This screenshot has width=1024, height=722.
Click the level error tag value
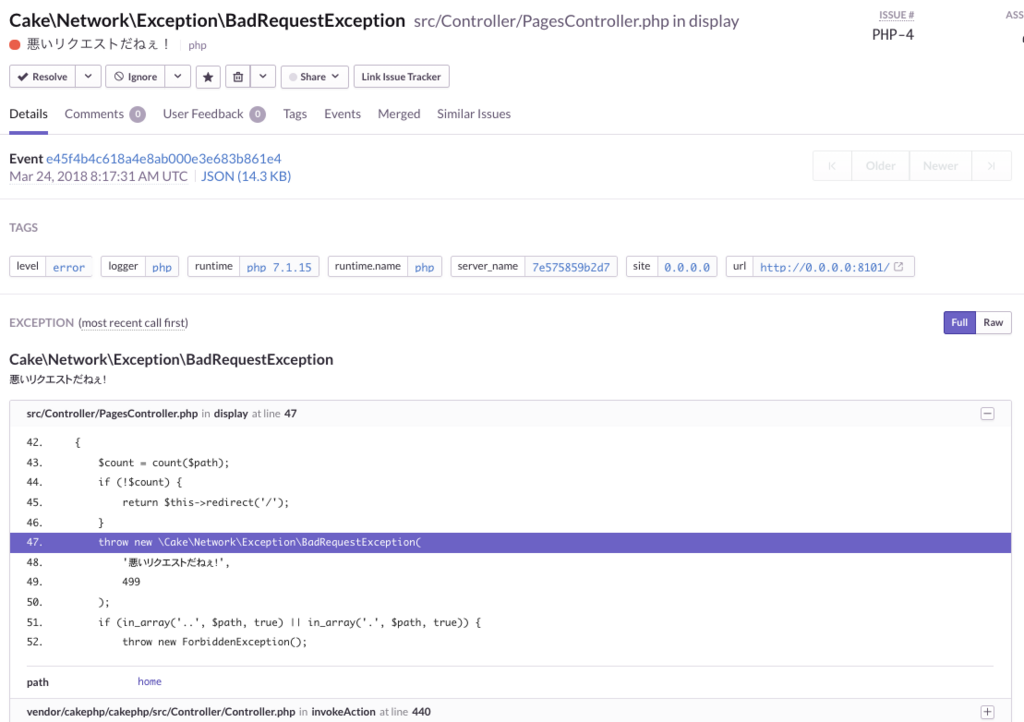click(x=69, y=267)
